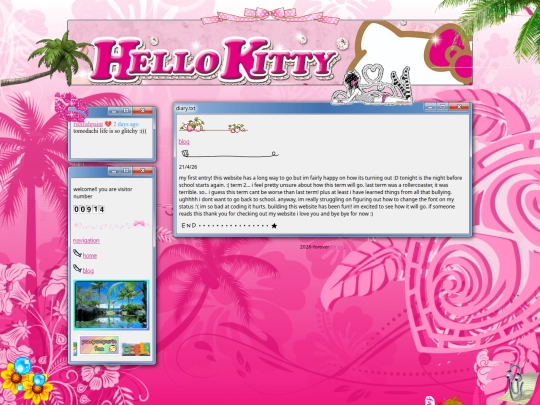Close the status update window

[143, 111]
